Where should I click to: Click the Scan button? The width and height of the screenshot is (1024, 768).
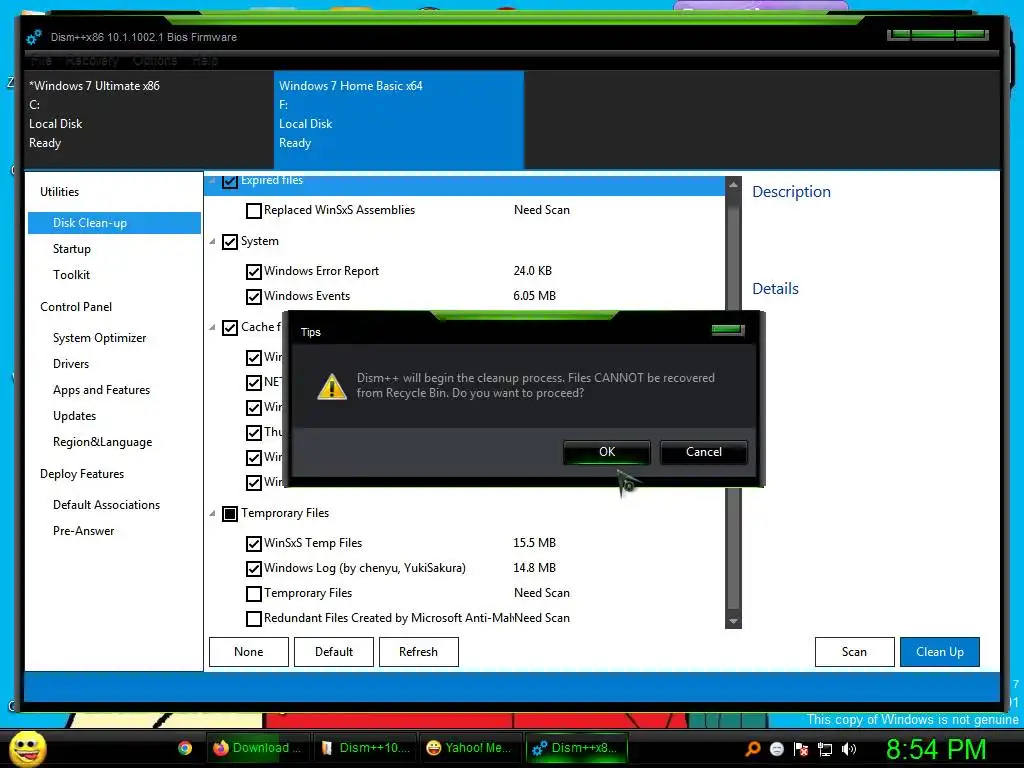(854, 652)
